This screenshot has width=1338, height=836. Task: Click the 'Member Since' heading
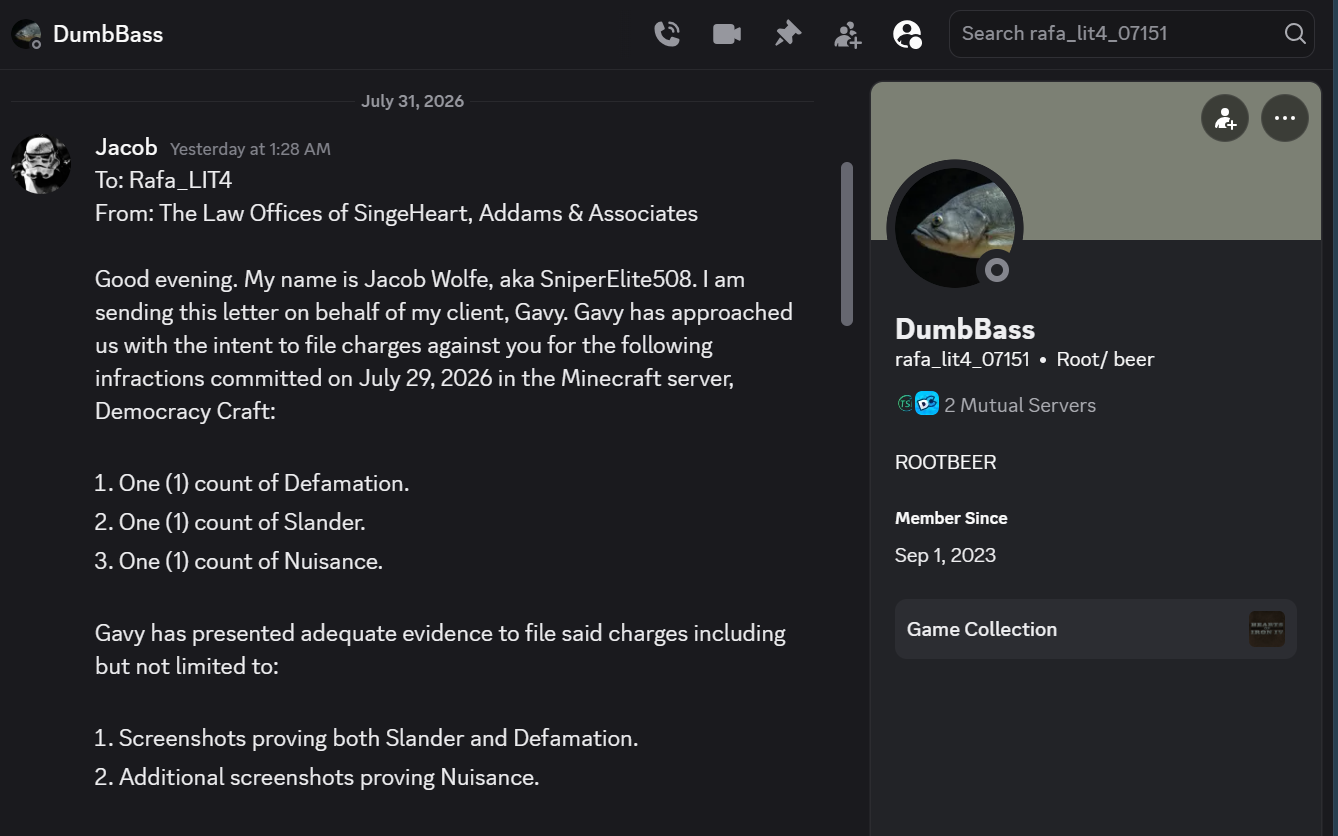pos(951,518)
